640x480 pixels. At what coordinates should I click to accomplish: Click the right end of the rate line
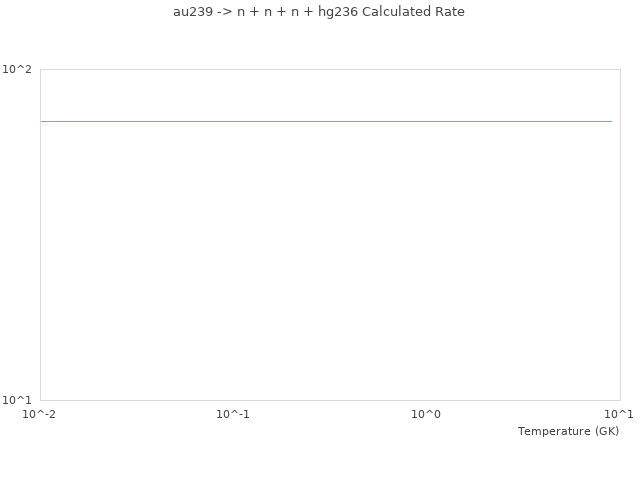coord(611,121)
